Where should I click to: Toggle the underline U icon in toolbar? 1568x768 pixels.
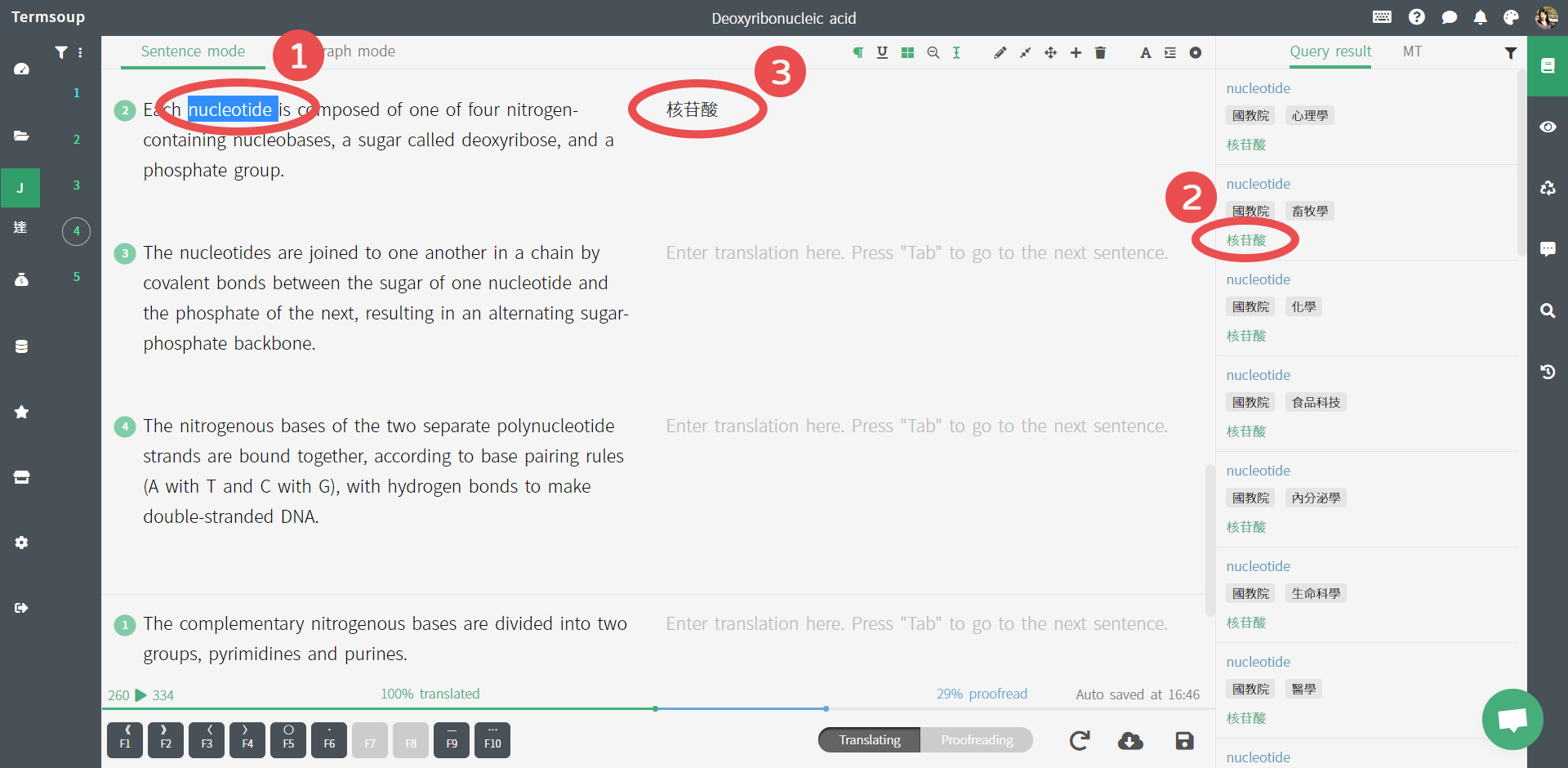coord(882,52)
